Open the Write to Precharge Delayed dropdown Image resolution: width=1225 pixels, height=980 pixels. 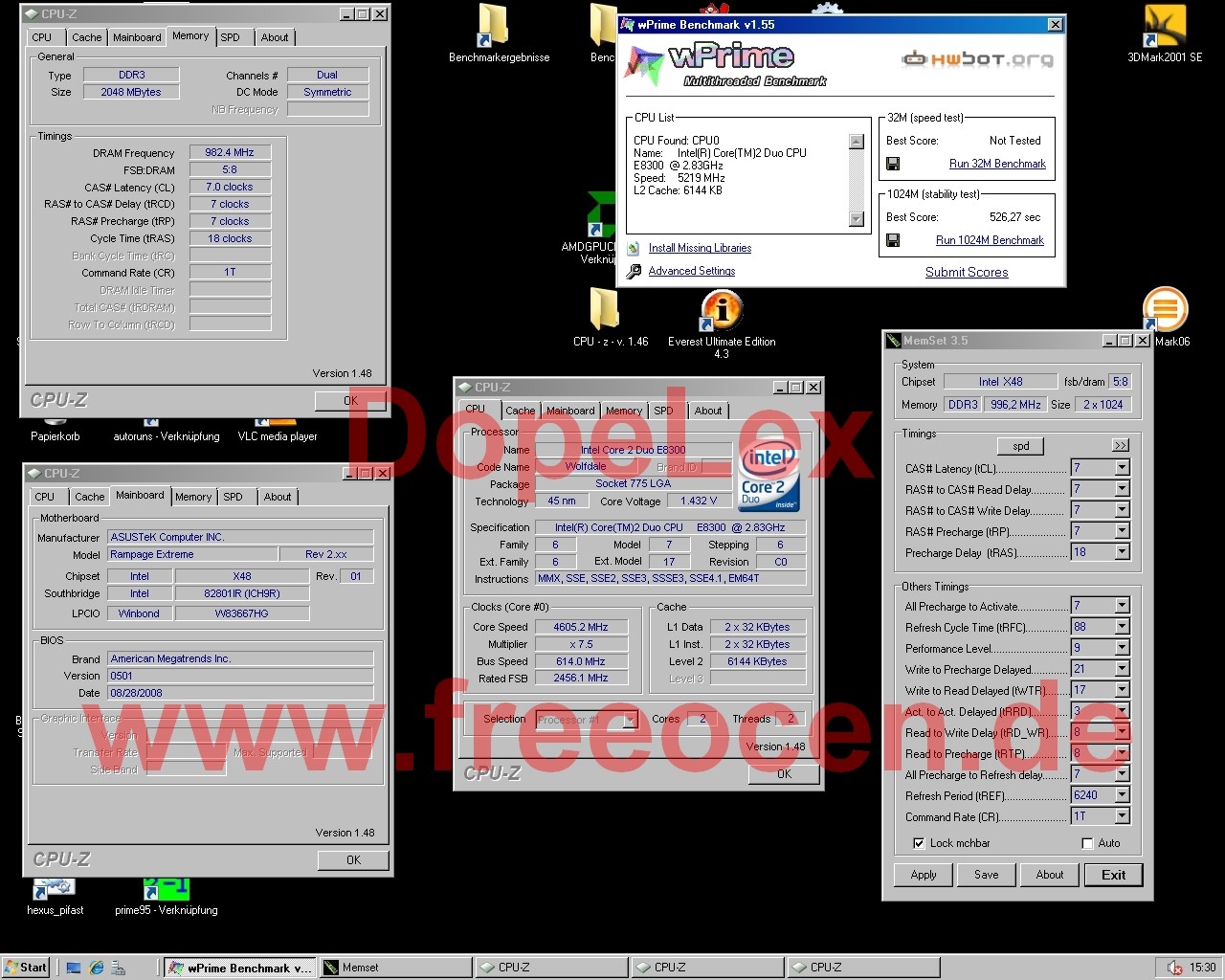[1122, 669]
